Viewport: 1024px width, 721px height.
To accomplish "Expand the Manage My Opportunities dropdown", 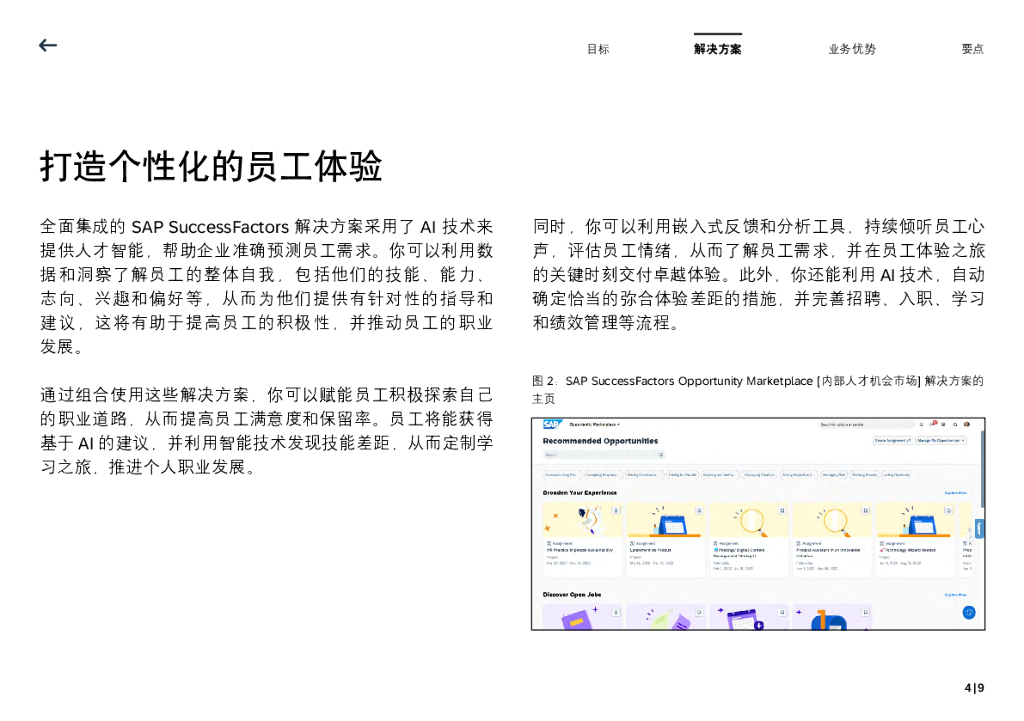I will pyautogui.click(x=941, y=441).
